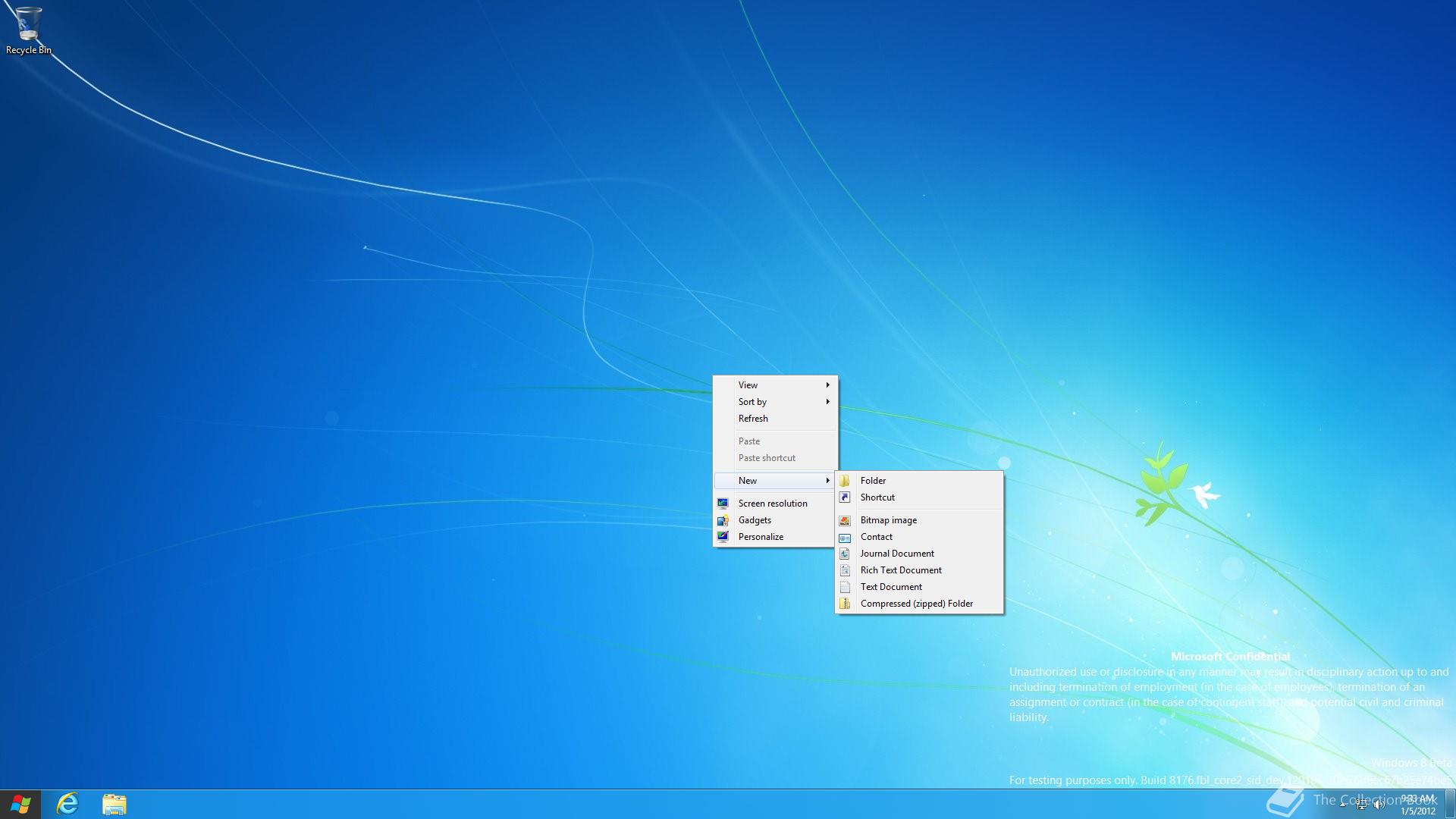Click the highlighted New menu entry
This screenshot has width=1456, height=819.
click(x=775, y=481)
